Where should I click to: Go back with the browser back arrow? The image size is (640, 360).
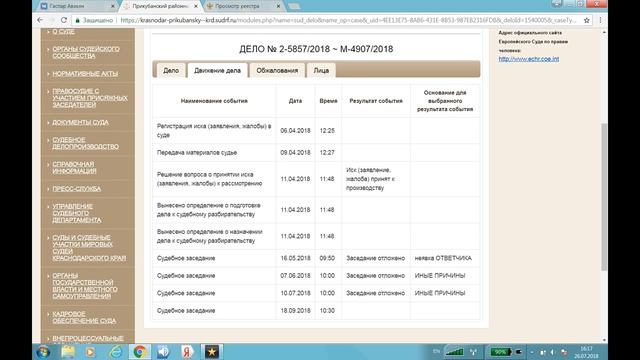(x=40, y=20)
